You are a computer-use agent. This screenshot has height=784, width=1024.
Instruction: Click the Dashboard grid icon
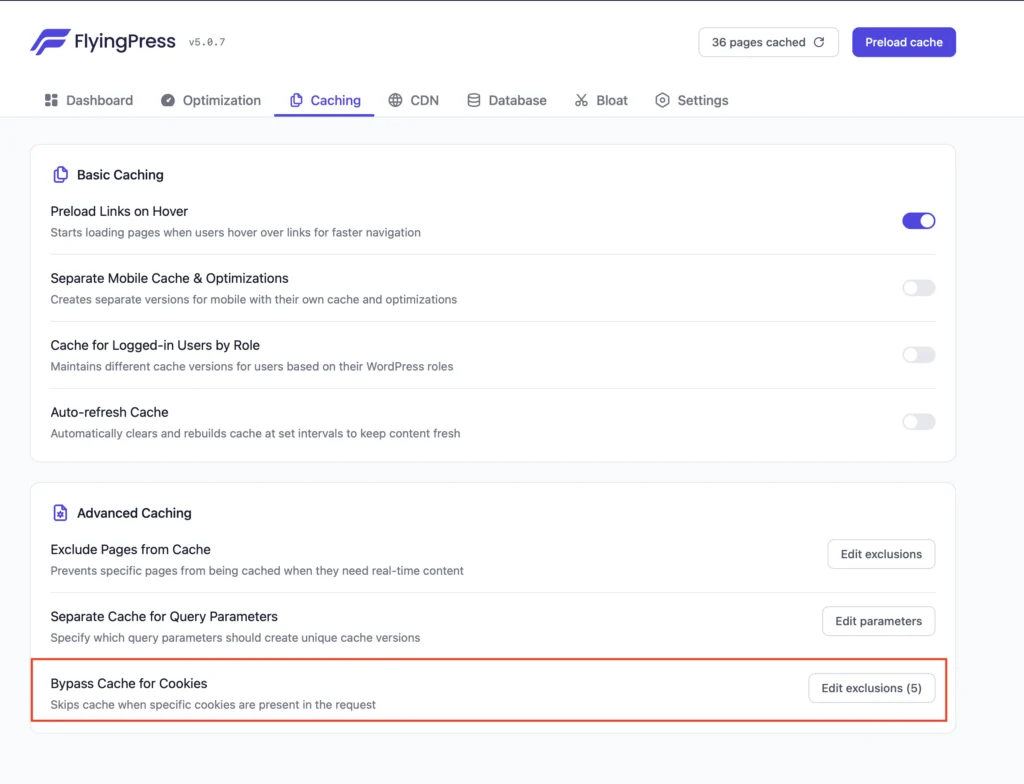click(x=51, y=100)
